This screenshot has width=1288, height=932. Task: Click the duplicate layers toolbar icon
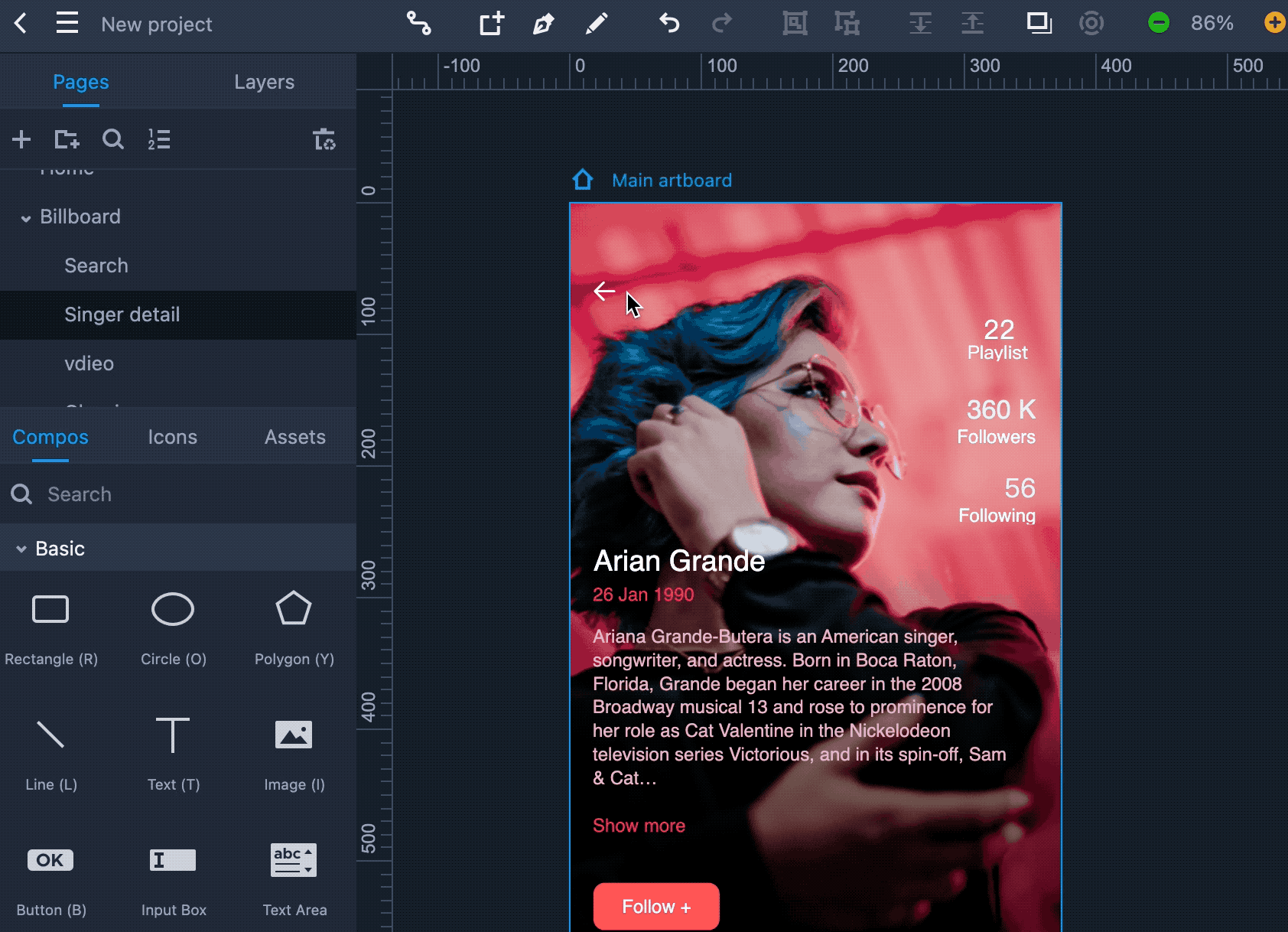1039,23
